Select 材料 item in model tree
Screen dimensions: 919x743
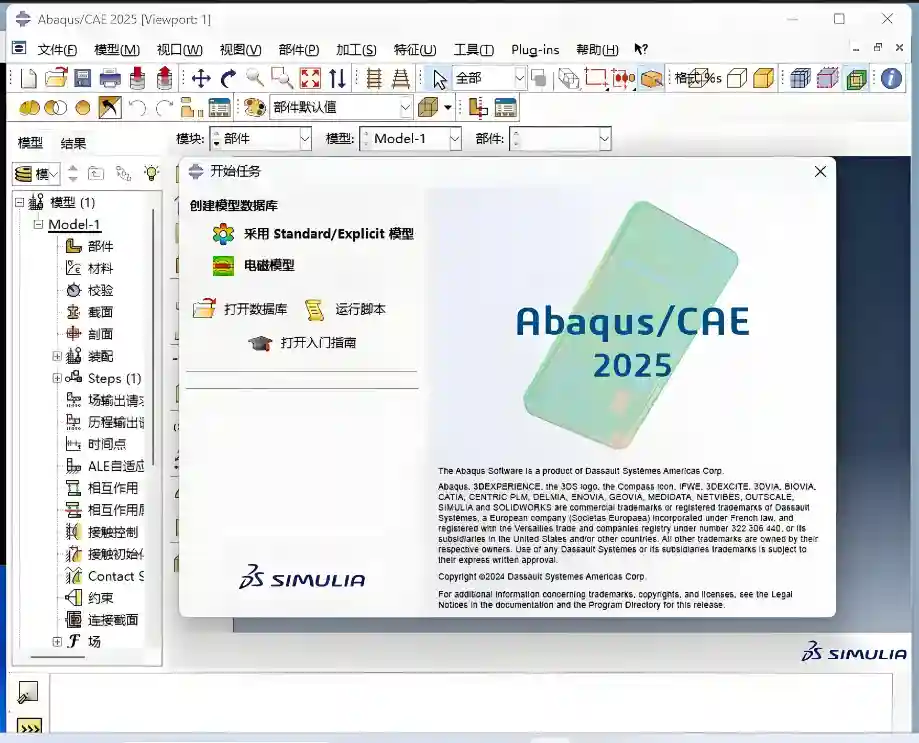click(x=100, y=268)
